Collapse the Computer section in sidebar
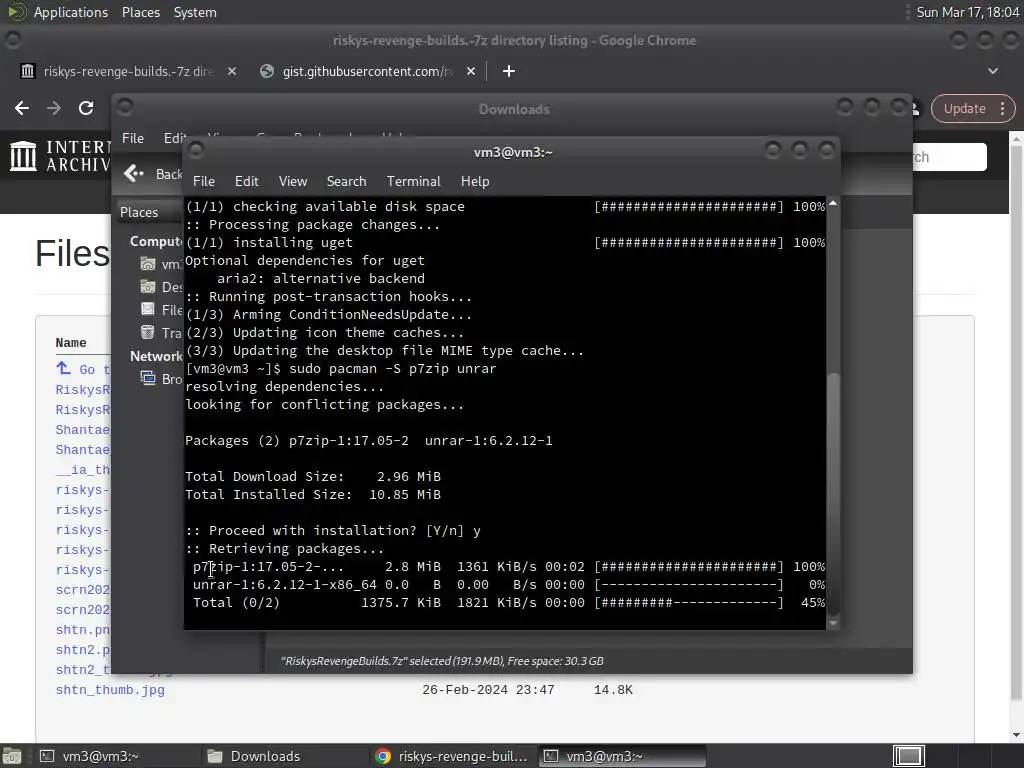Image resolution: width=1024 pixels, height=768 pixels. coord(155,241)
